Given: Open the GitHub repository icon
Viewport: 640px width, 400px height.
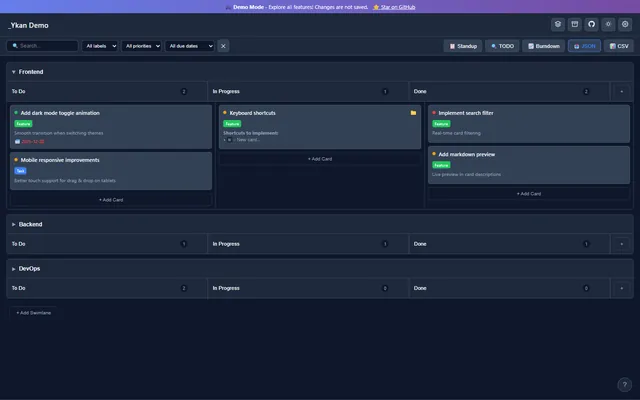Looking at the screenshot, I should (x=591, y=24).
